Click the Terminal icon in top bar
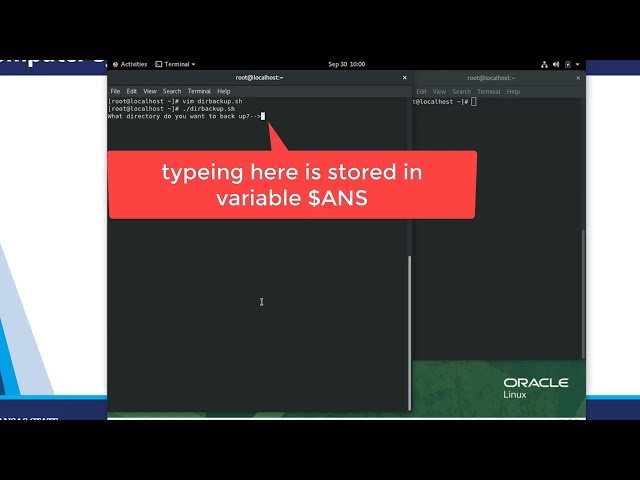The height and width of the screenshot is (480, 640). (x=159, y=64)
